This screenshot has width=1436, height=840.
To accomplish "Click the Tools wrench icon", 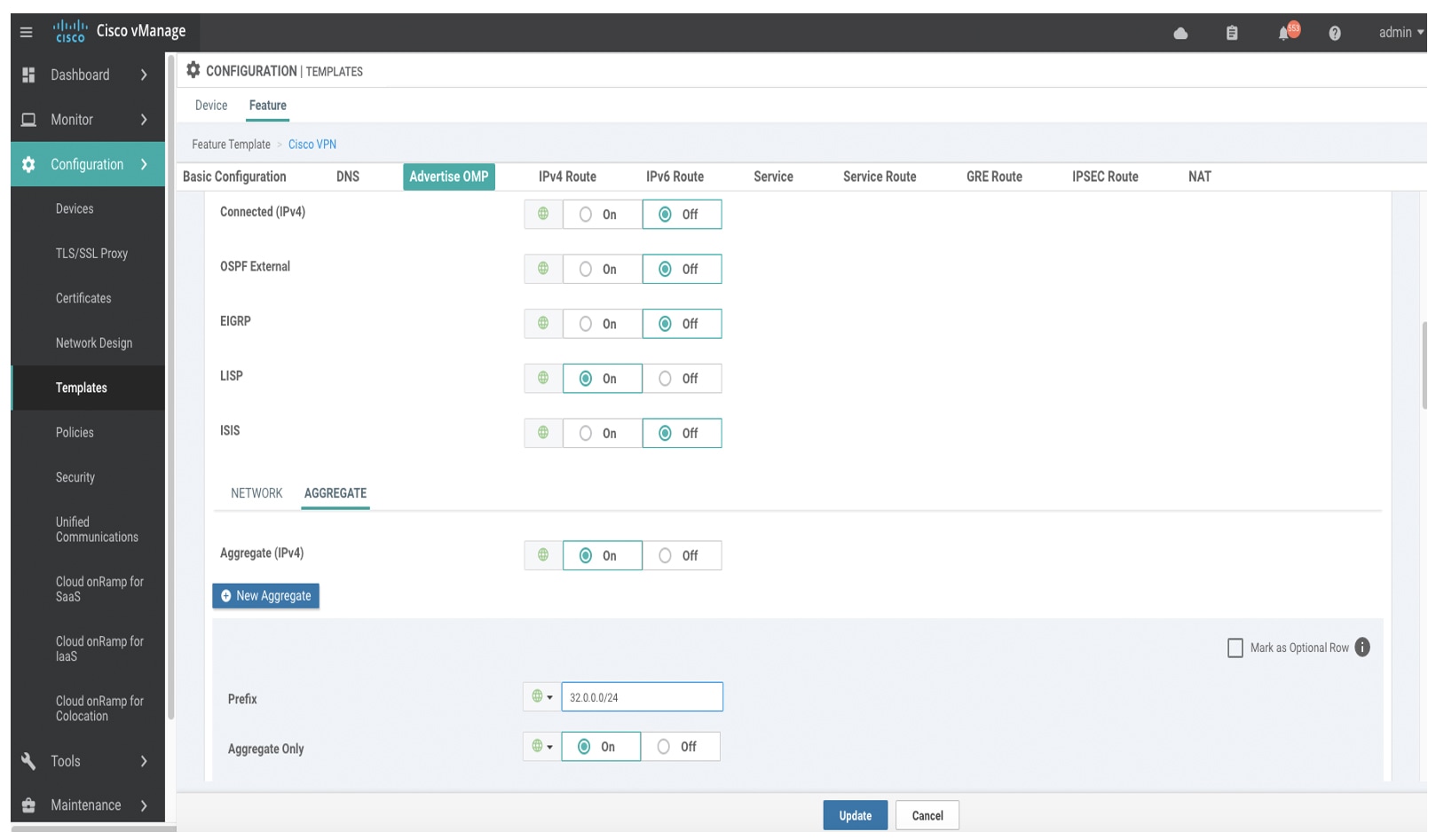I will [x=28, y=761].
